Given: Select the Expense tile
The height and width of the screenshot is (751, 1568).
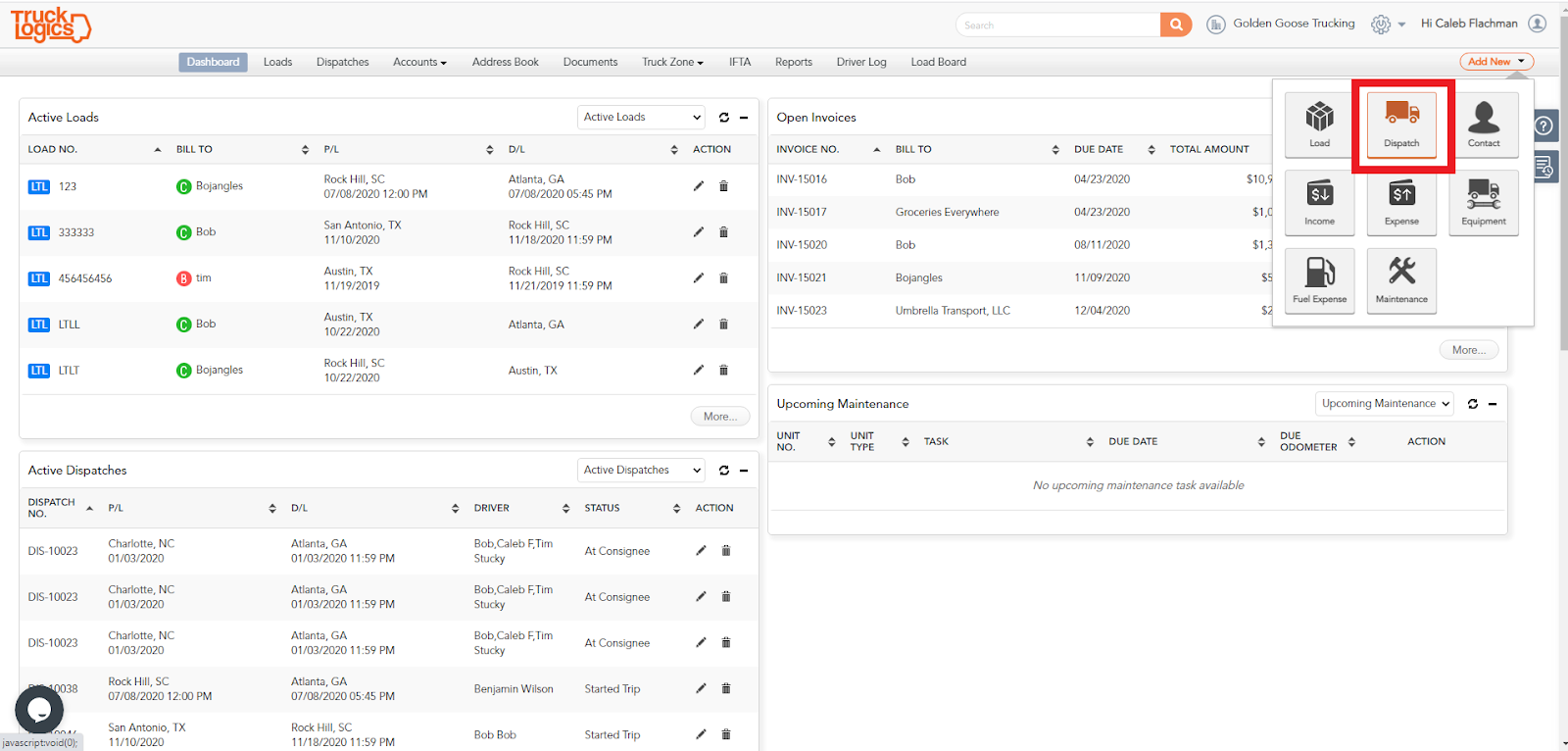Looking at the screenshot, I should point(1401,203).
